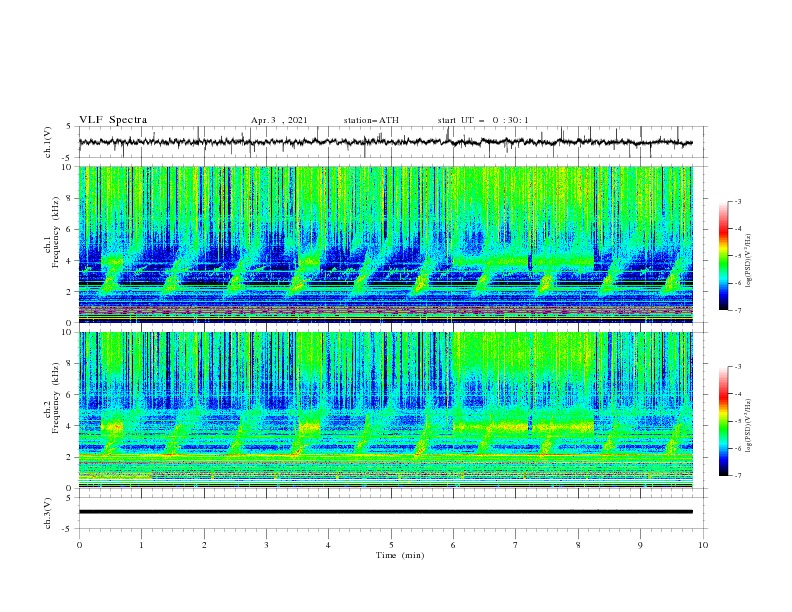This screenshot has width=792, height=612.
Task: Click the "-7" tick on lower colorbar
Action: [x=737, y=476]
